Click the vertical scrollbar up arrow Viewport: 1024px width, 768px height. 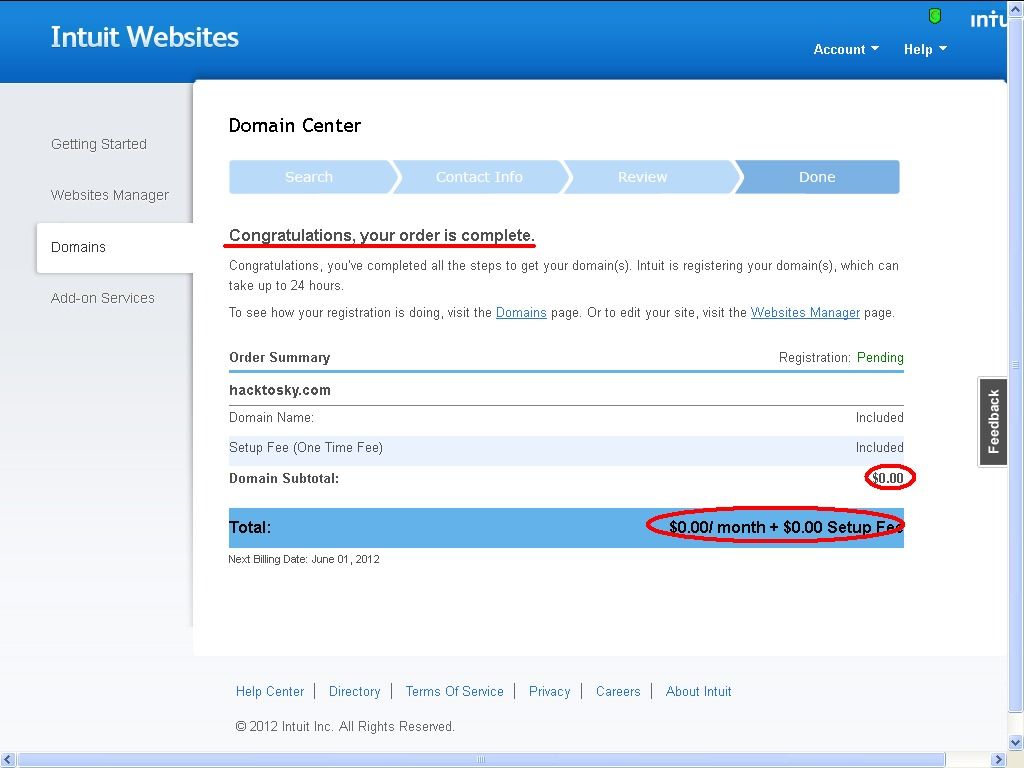[x=1016, y=9]
